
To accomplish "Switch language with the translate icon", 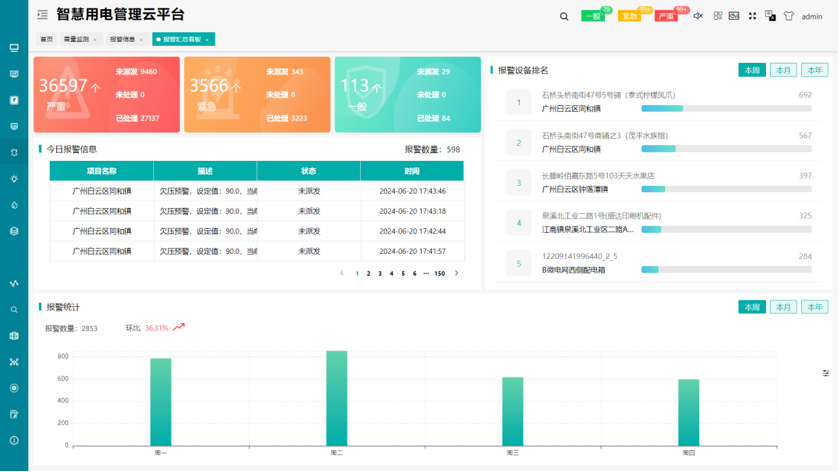I will click(771, 16).
